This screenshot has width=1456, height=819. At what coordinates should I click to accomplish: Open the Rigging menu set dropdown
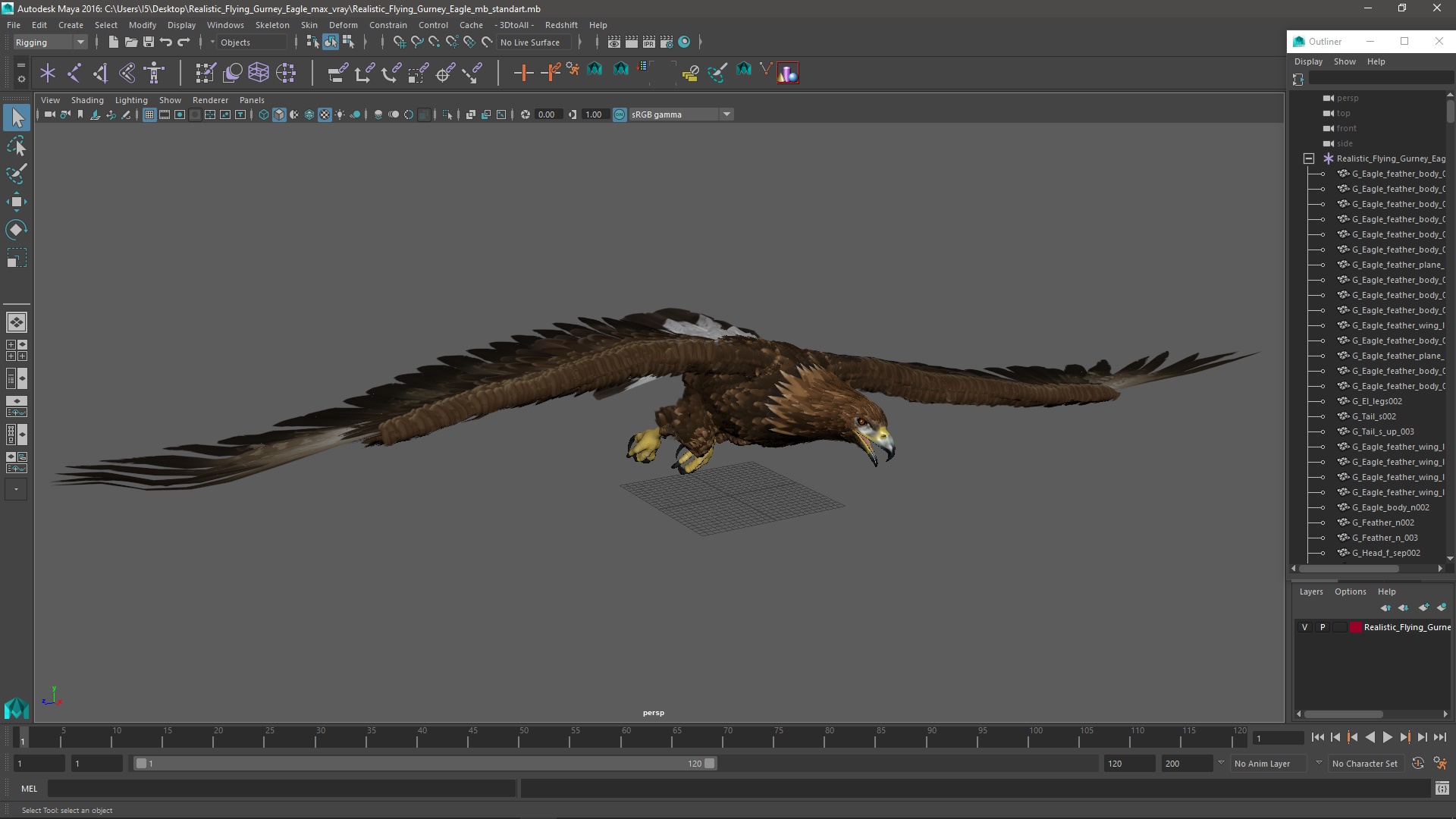49,42
